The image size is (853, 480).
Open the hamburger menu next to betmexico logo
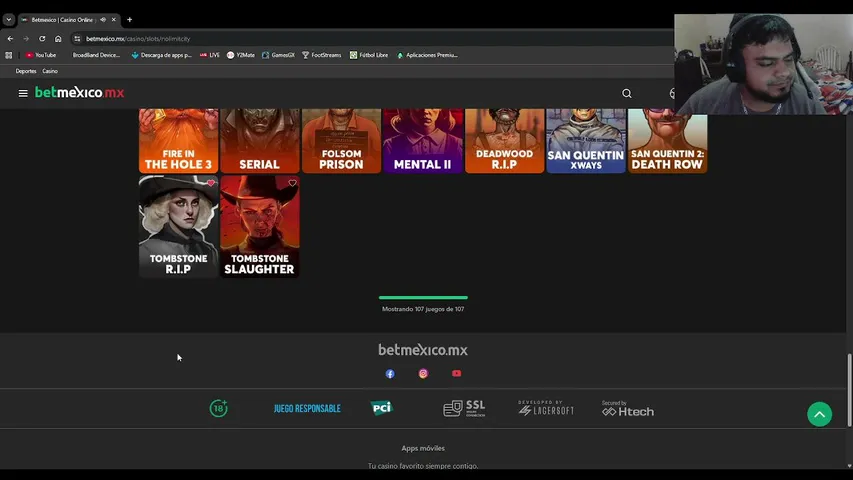click(23, 93)
